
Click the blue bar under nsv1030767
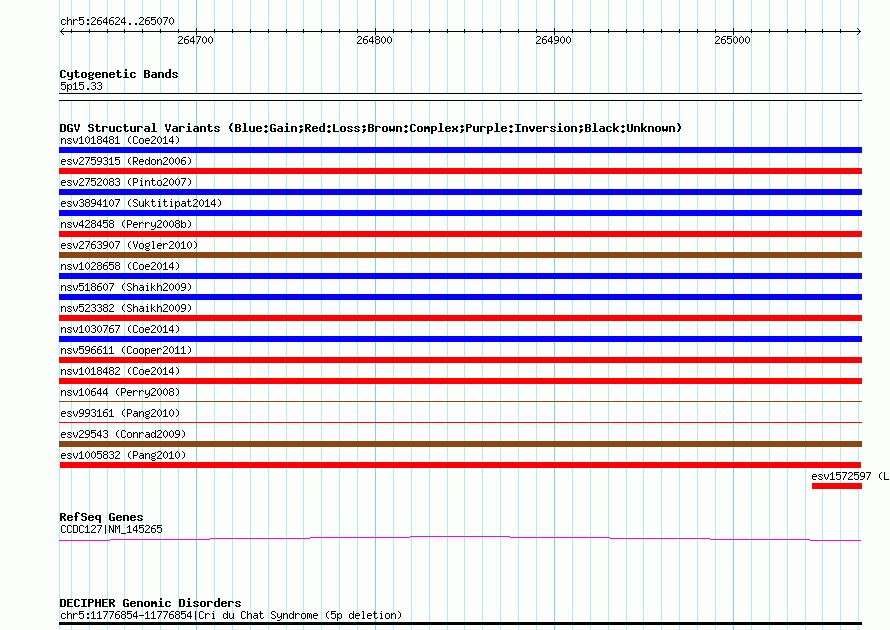coord(460,339)
